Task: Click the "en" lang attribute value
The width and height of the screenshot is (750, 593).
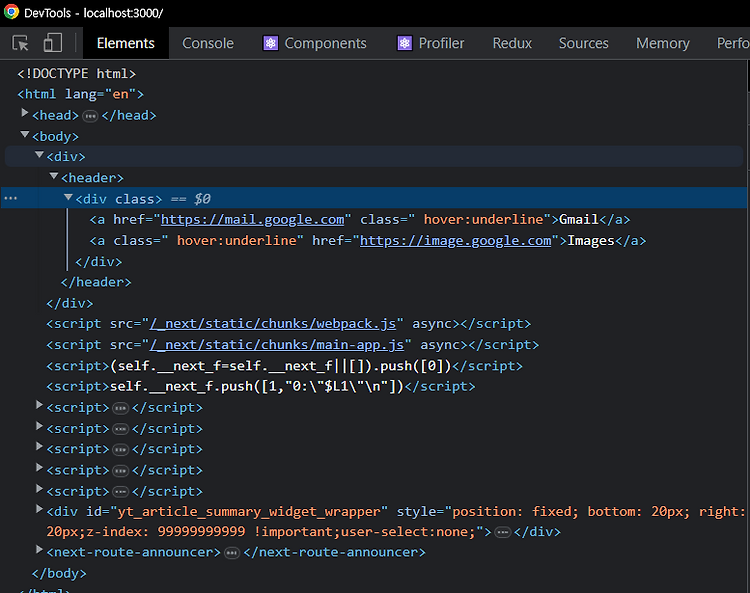Action: (121, 94)
